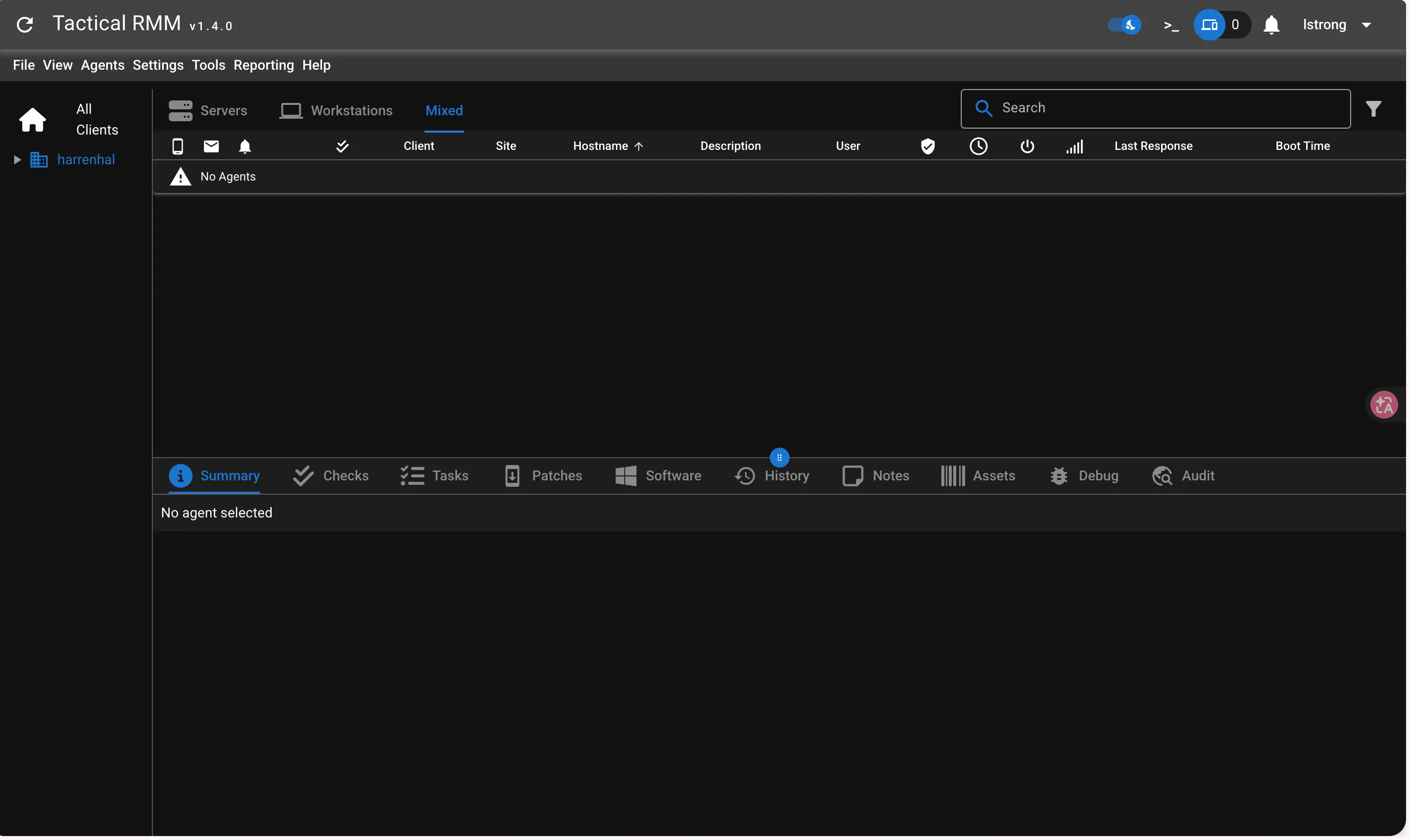This screenshot has width=1410, height=840.
Task: Click the home icon for All Clients
Action: point(32,120)
